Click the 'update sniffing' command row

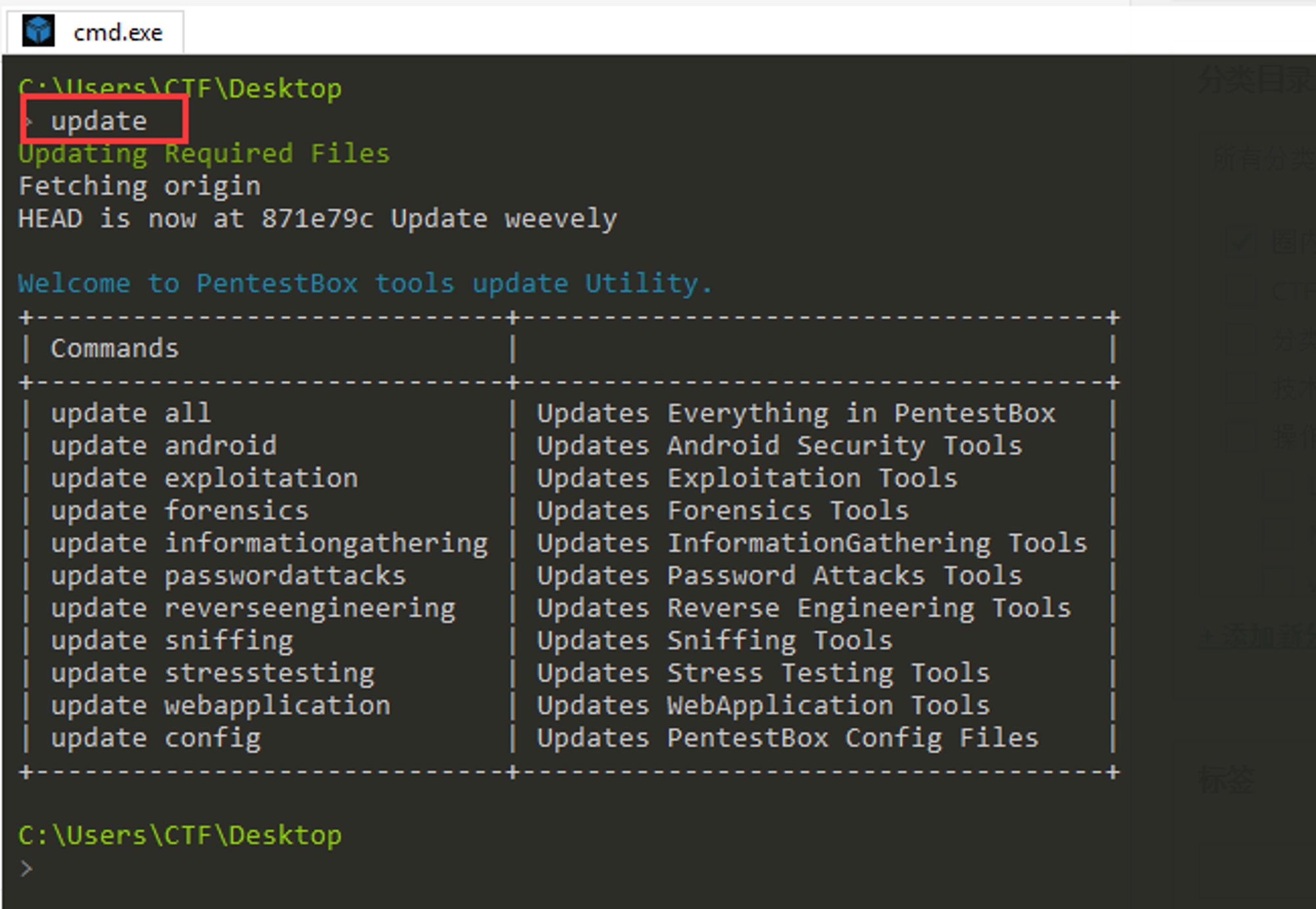[x=172, y=641]
